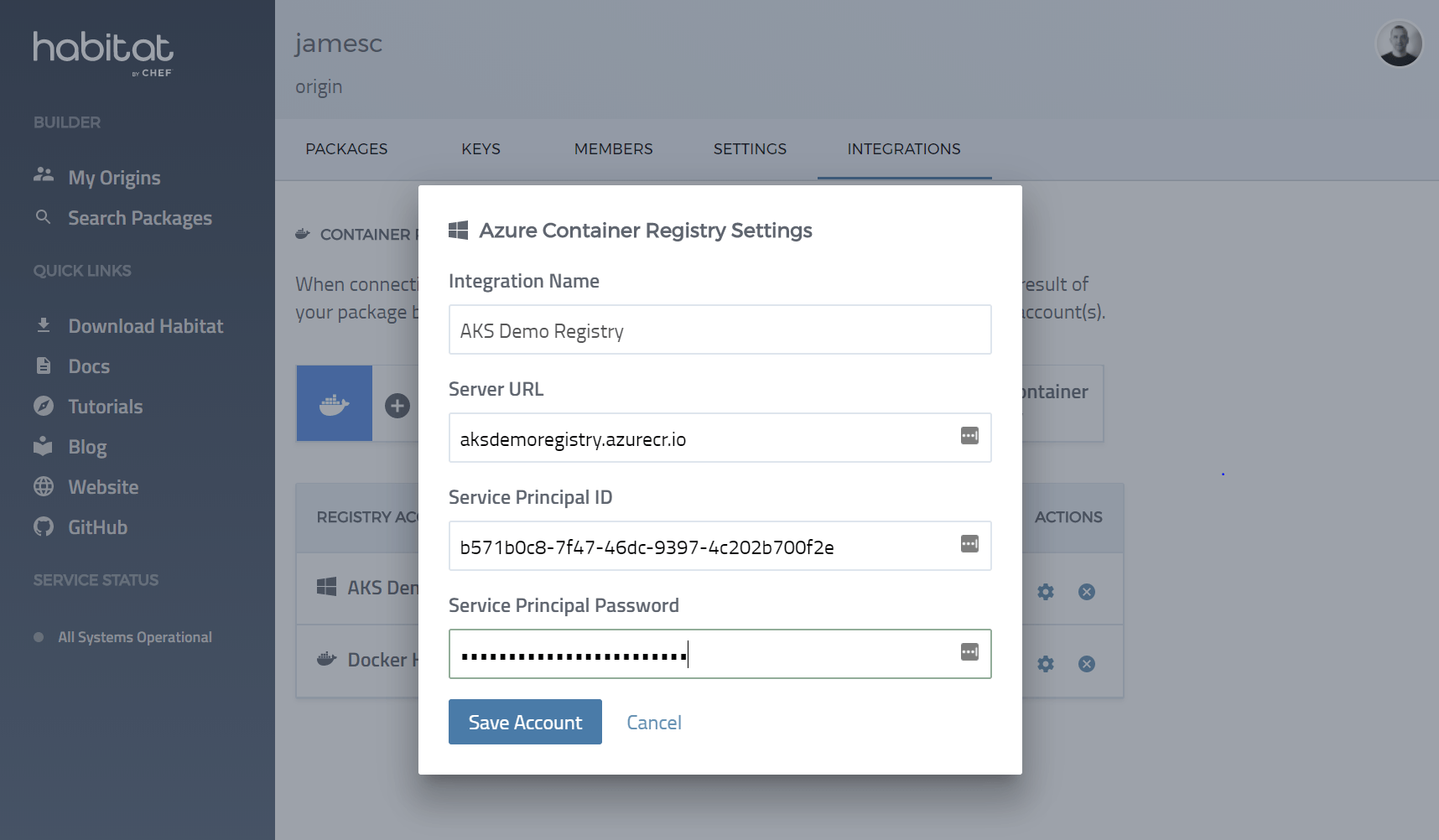This screenshot has width=1439, height=840.
Task: Switch to the Keys tab
Action: 481,149
